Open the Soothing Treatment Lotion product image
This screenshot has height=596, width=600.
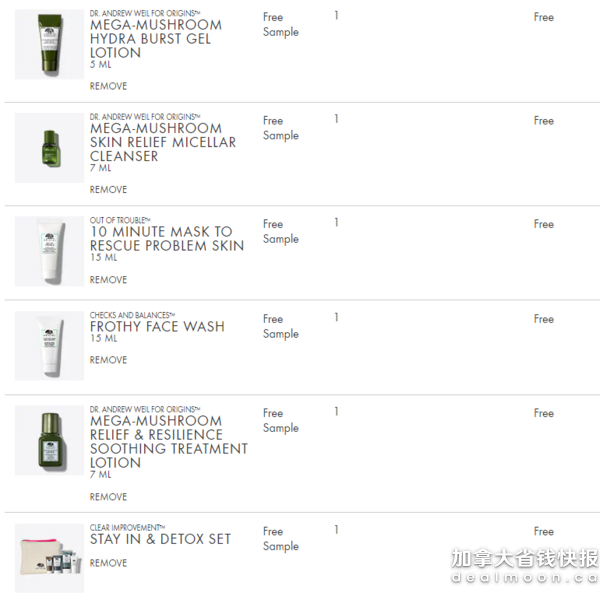coord(49,440)
